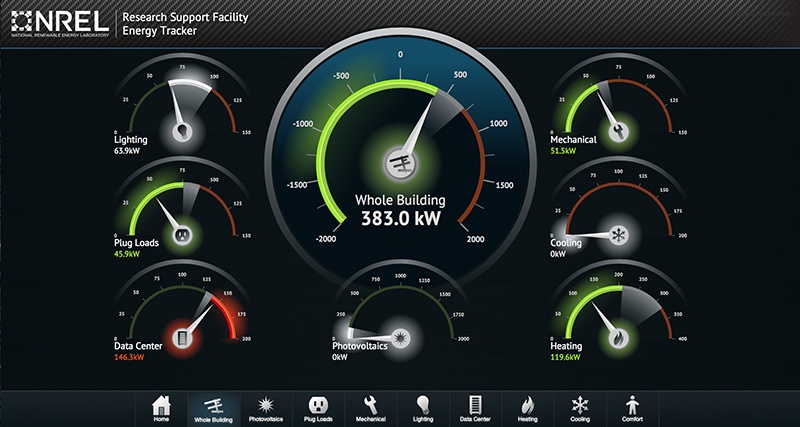
Task: Click the Photovoltaics gauge sun icon
Action: click(x=400, y=332)
